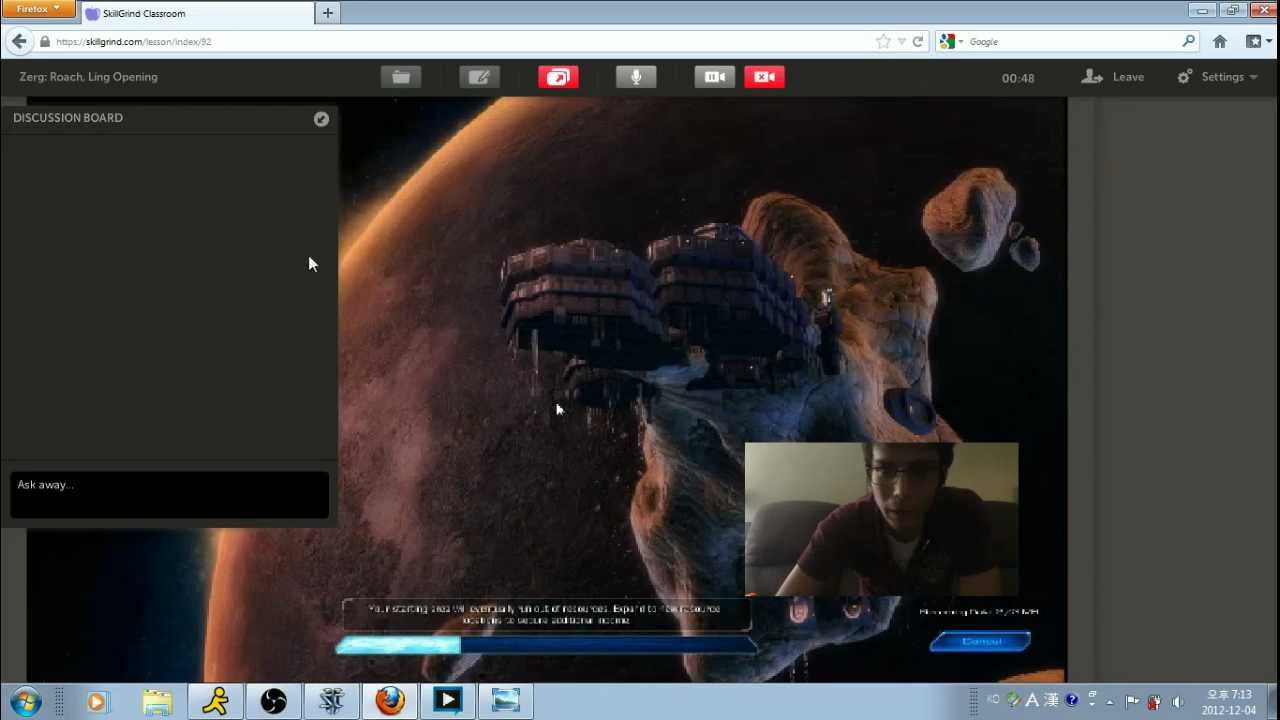Open the Windows Start menu
This screenshot has height=720, width=1280.
[25, 701]
